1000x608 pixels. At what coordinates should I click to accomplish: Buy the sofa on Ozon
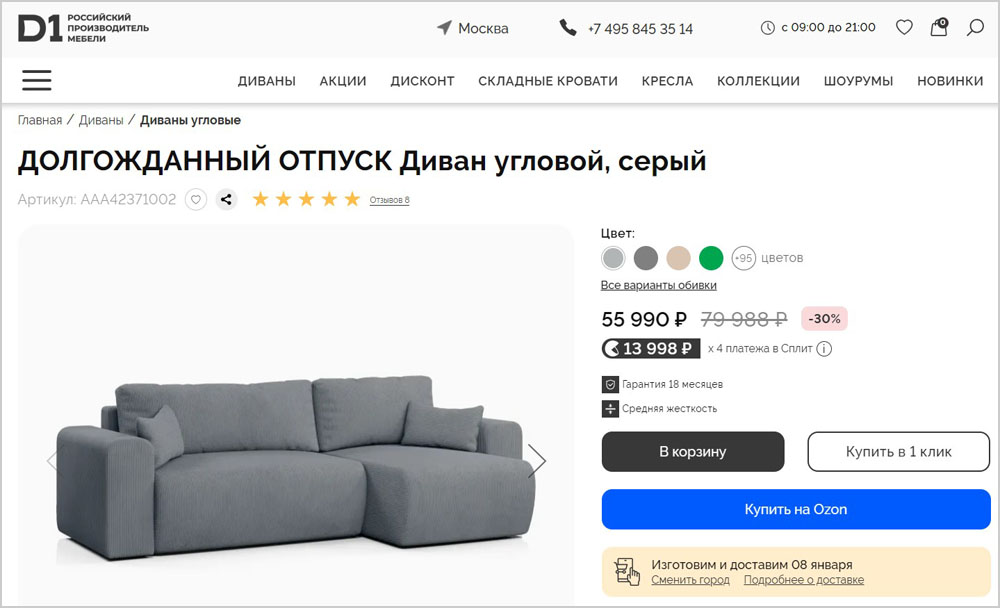[x=796, y=509]
